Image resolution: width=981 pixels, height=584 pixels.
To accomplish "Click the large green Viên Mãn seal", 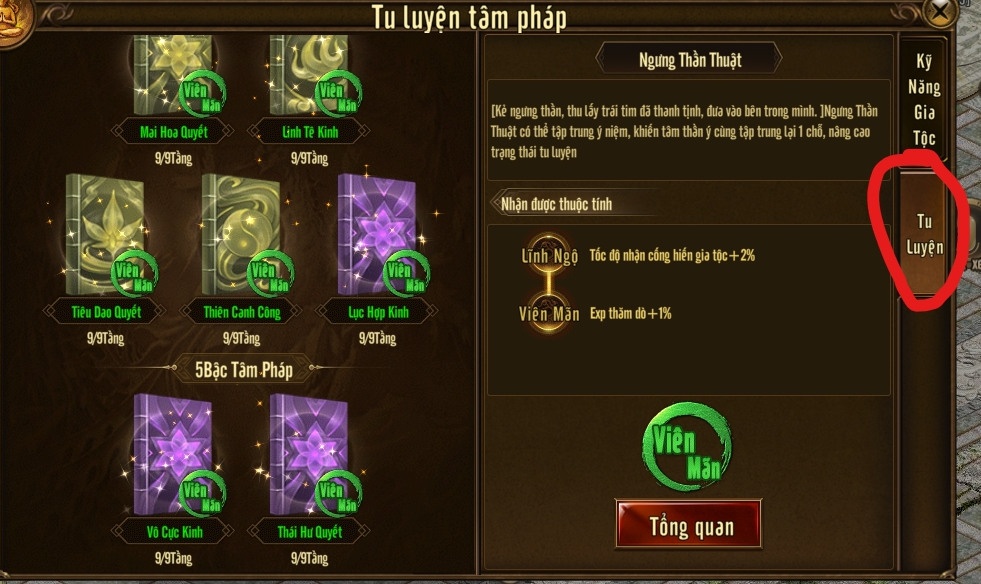I will [x=687, y=446].
